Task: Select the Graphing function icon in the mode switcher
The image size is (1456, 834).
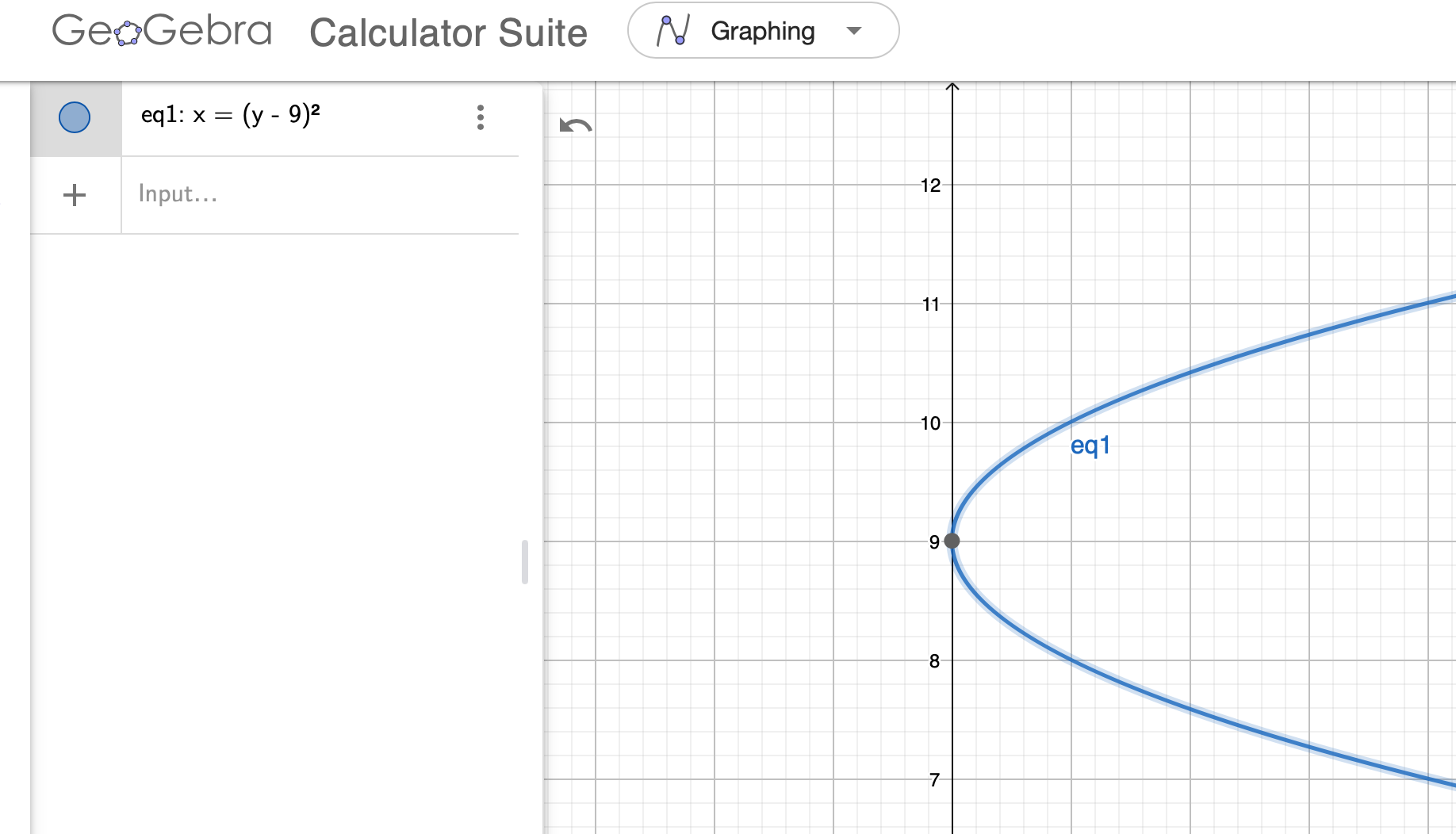Action: [672, 30]
